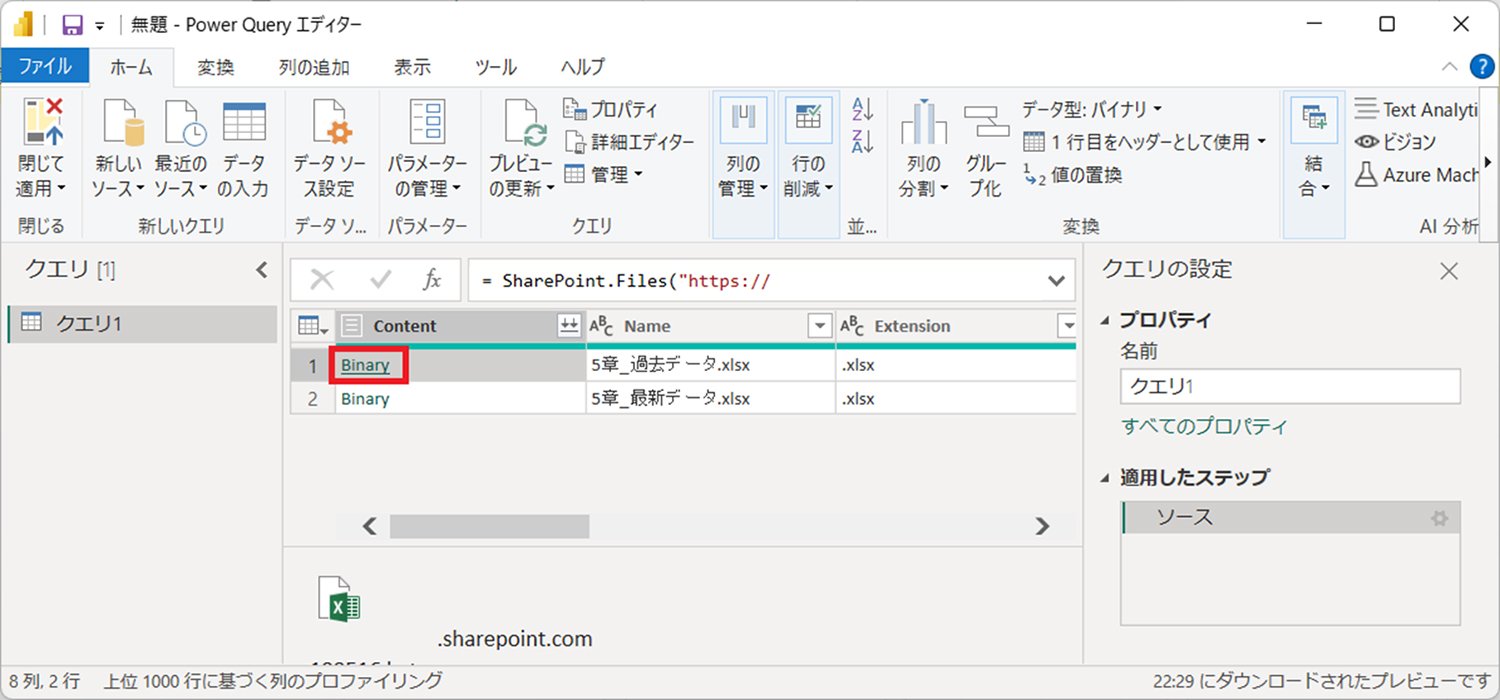Sort descending with the Z-A icon
This screenshot has height=700, width=1500.
point(862,141)
